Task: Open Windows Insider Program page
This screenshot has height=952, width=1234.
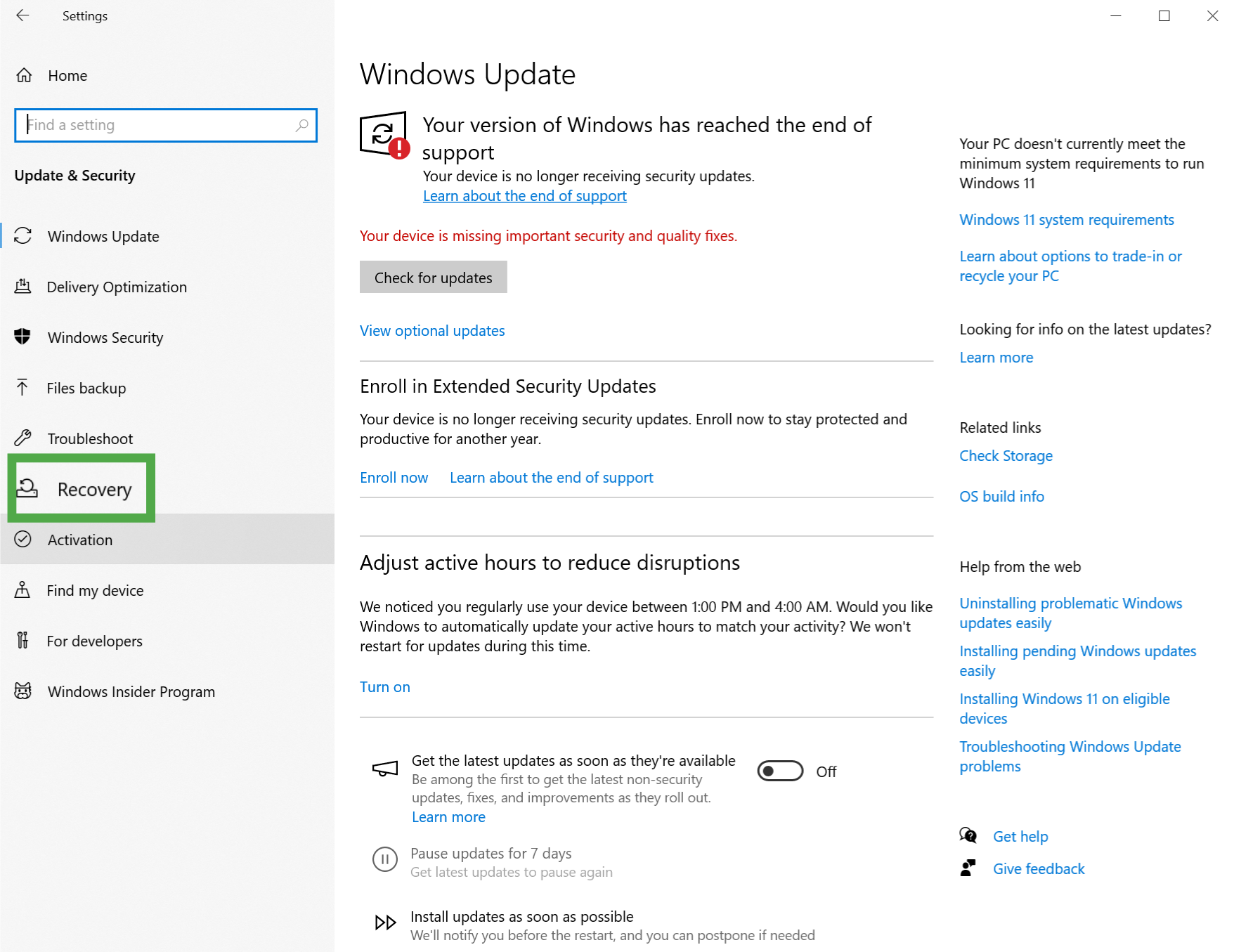Action: click(x=167, y=691)
